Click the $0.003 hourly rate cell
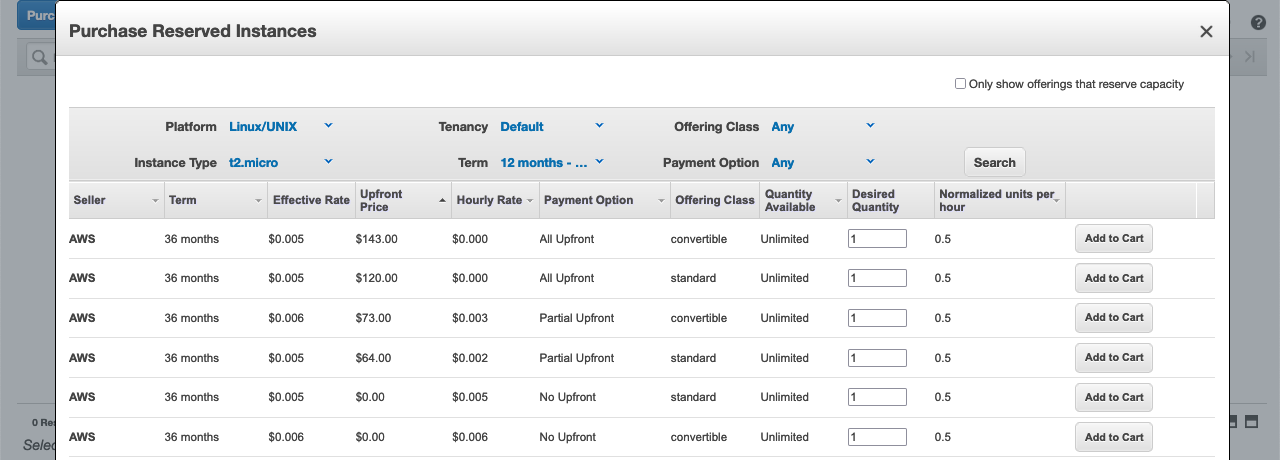This screenshot has width=1280, height=460. tap(470, 318)
